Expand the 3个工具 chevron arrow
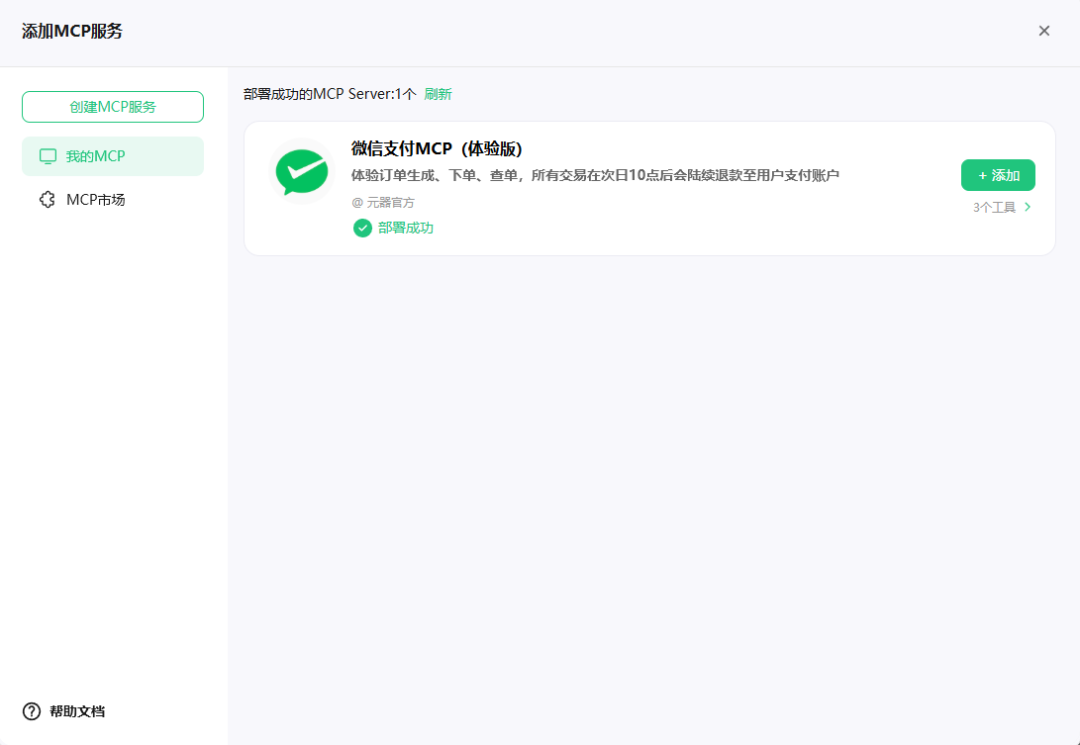The image size is (1080, 745). tap(1028, 207)
